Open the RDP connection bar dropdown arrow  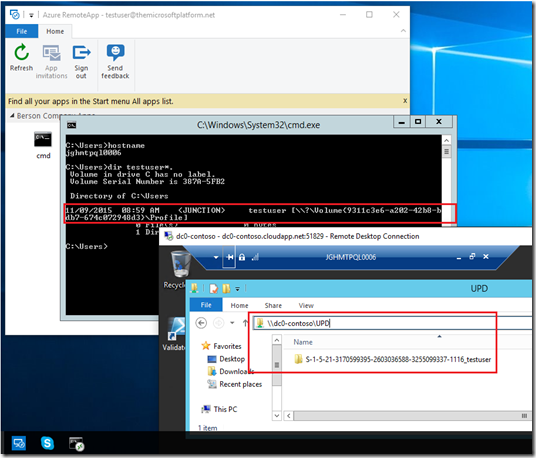click(x=216, y=257)
